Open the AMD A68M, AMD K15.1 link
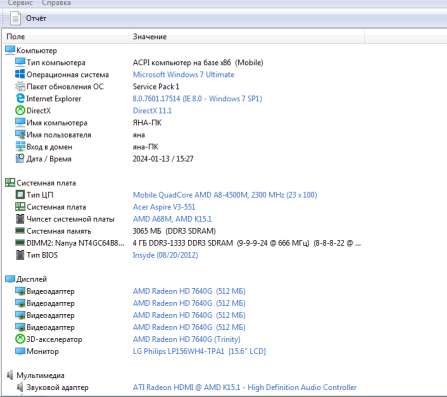Image resolution: width=447 pixels, height=397 pixels. pos(172,219)
